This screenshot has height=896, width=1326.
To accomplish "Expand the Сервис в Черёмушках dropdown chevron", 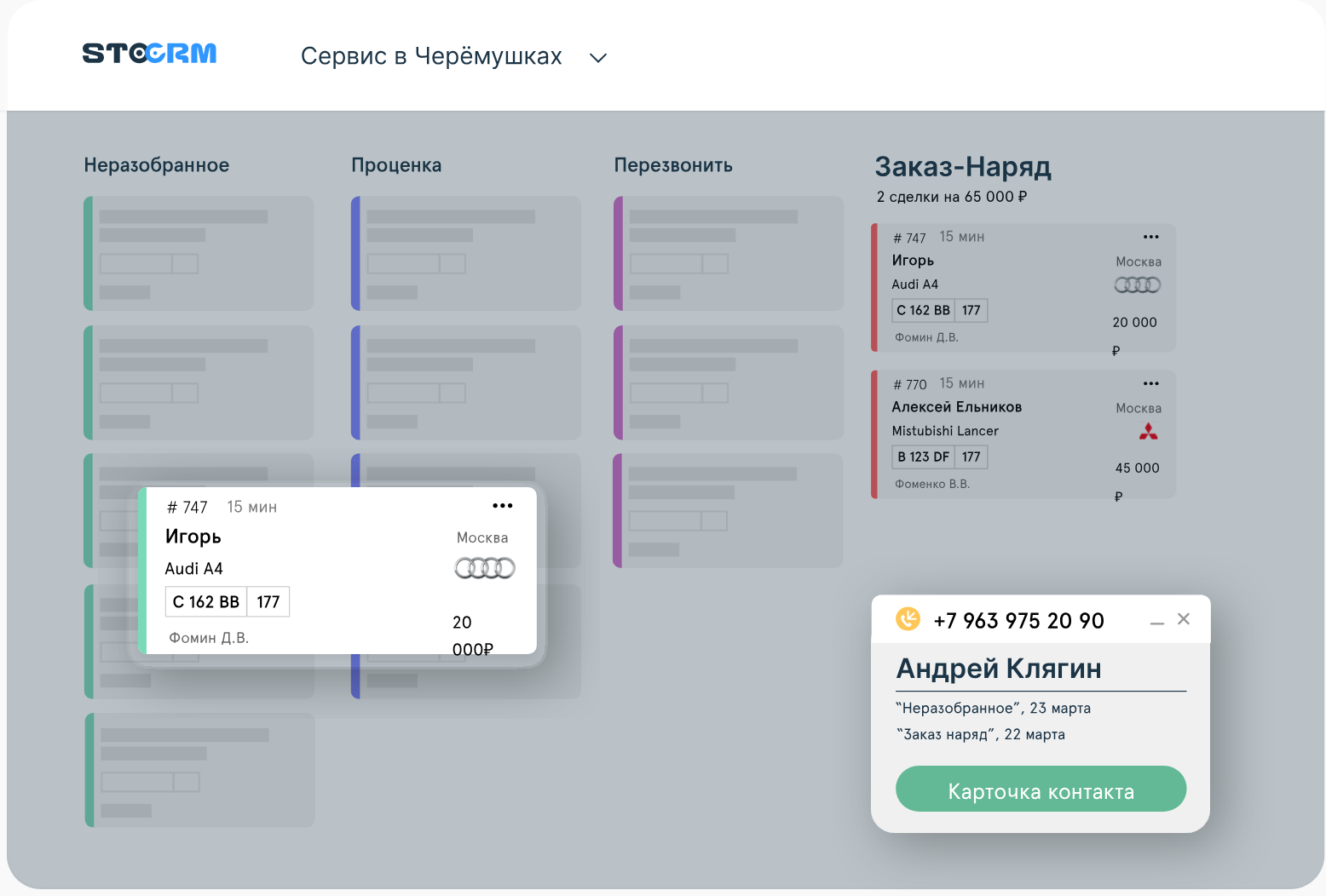I will (598, 58).
